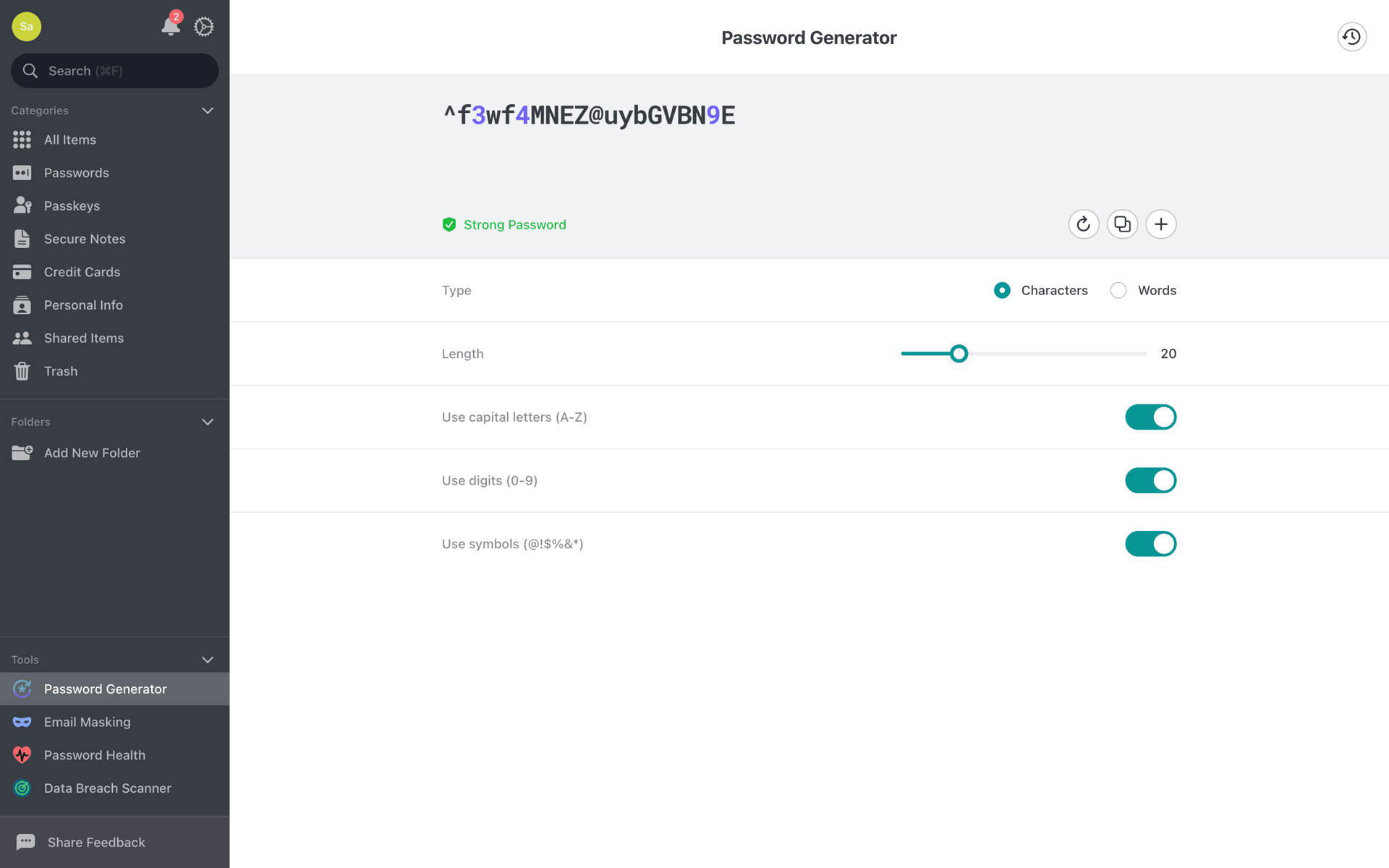This screenshot has width=1389, height=868.
Task: Click the Password Generator title
Action: pyautogui.click(x=809, y=38)
